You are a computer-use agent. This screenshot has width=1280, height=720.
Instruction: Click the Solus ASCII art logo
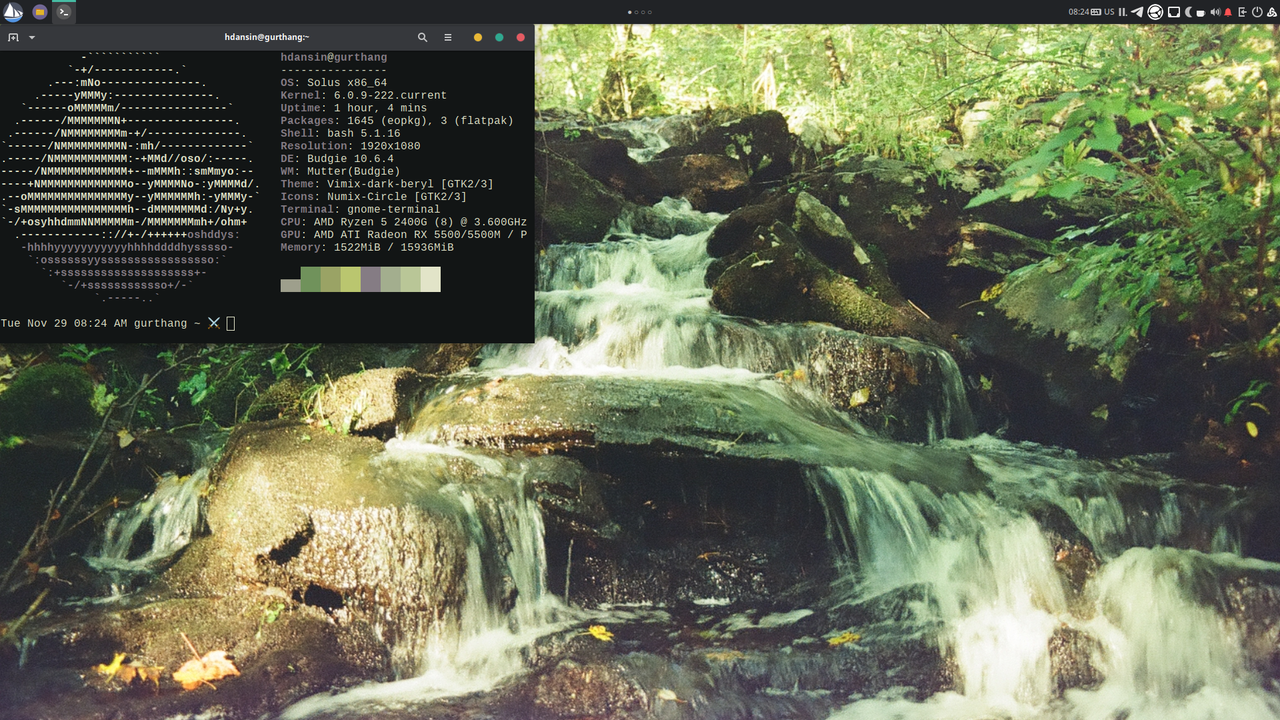[130, 178]
